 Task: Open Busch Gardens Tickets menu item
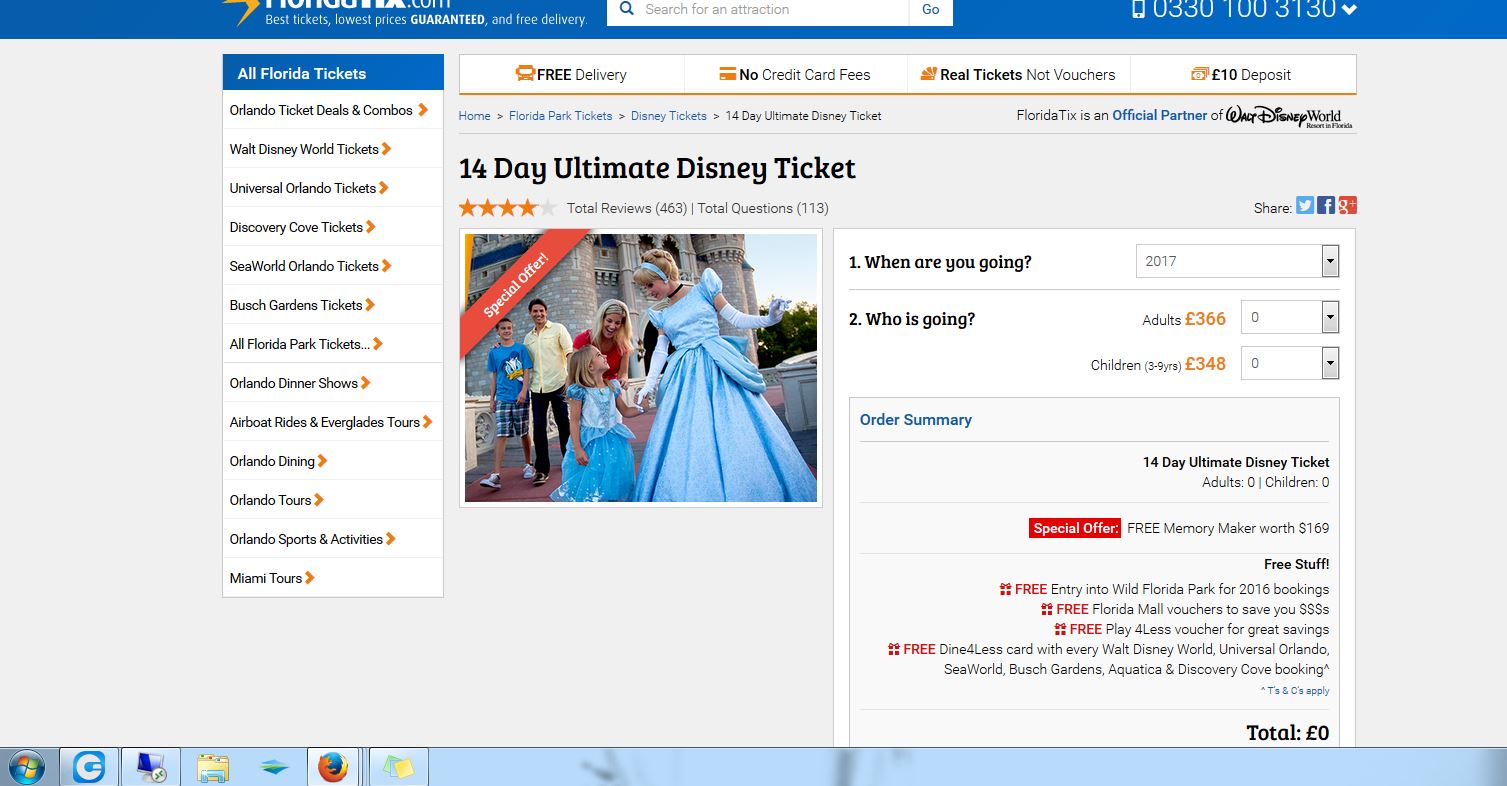(x=333, y=305)
